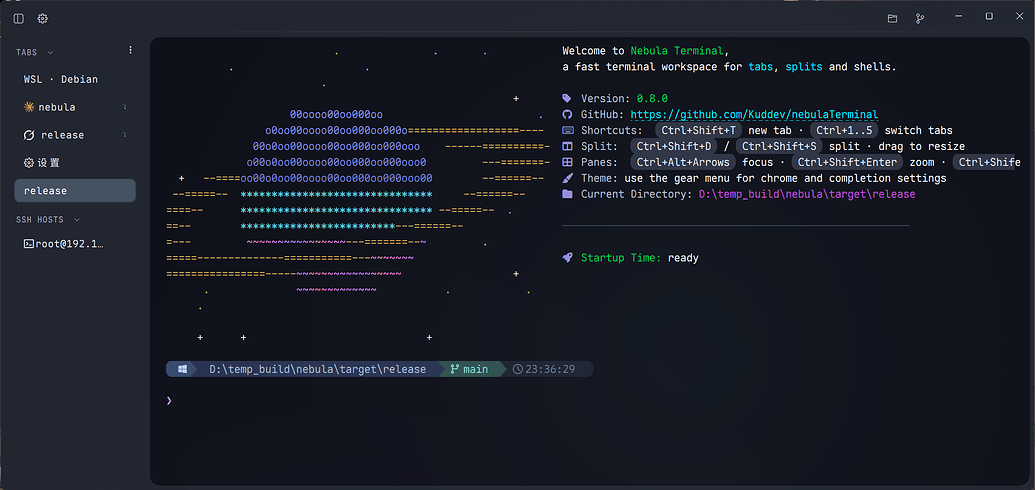Click the version number 0.8.0

click(x=652, y=98)
